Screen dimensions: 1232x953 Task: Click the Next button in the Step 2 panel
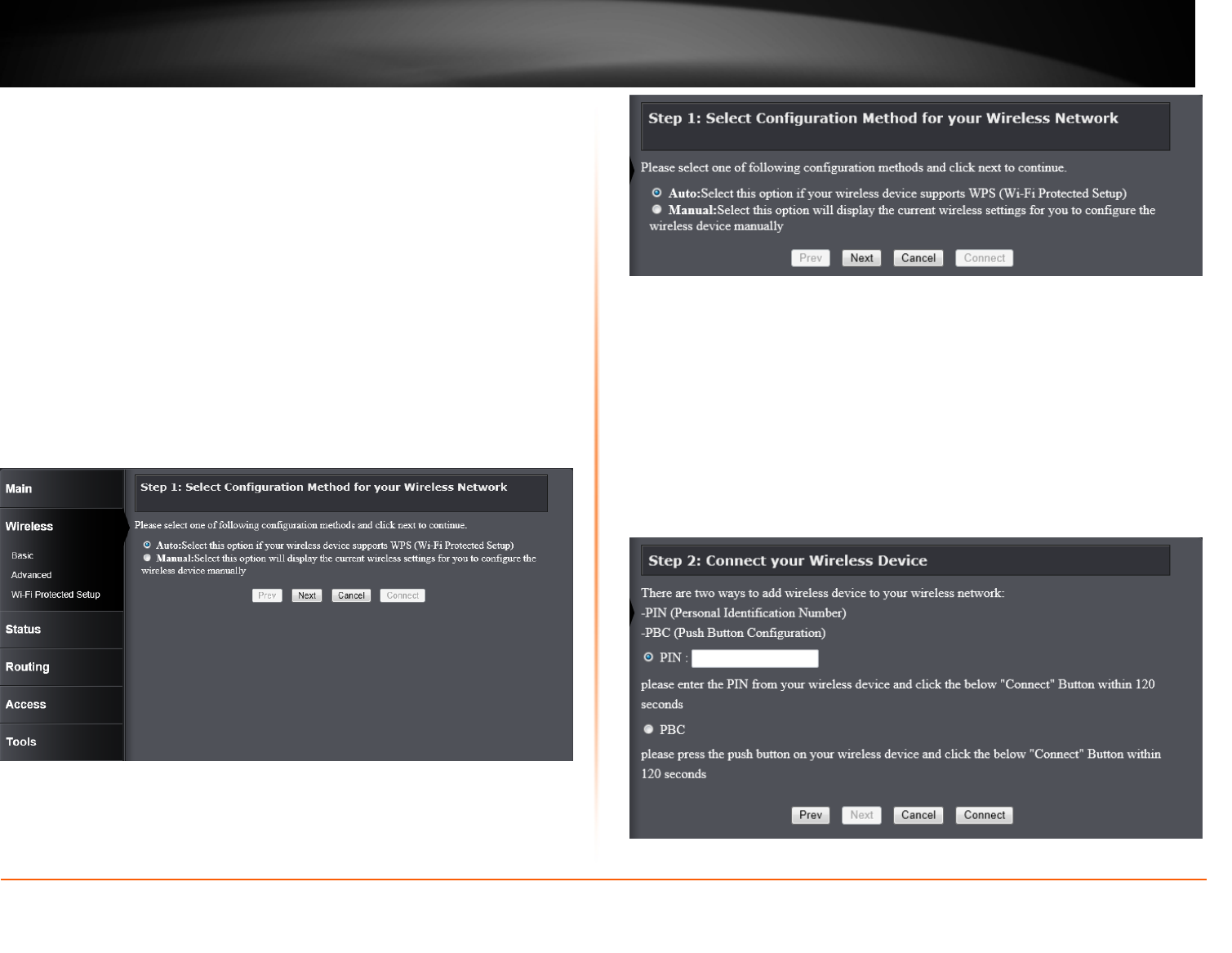coord(861,815)
